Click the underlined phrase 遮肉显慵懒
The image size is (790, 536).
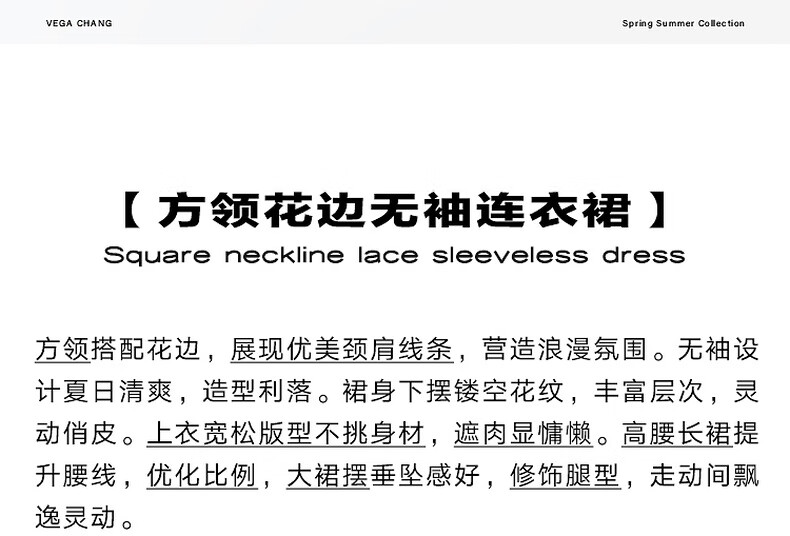[523, 433]
